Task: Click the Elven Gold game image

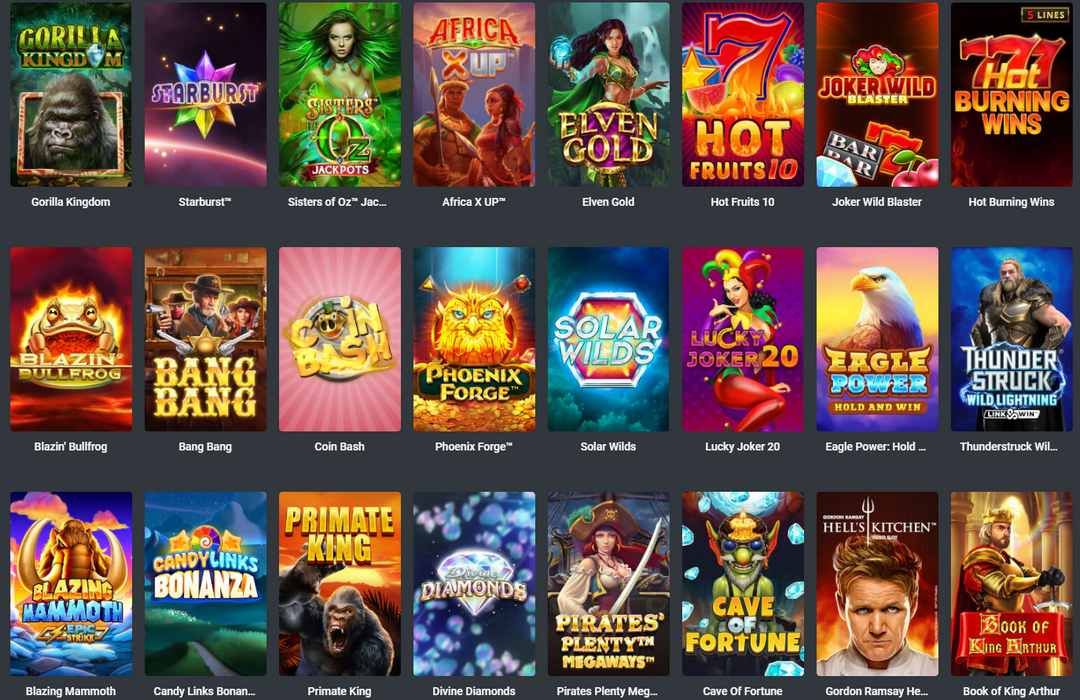Action: [608, 94]
